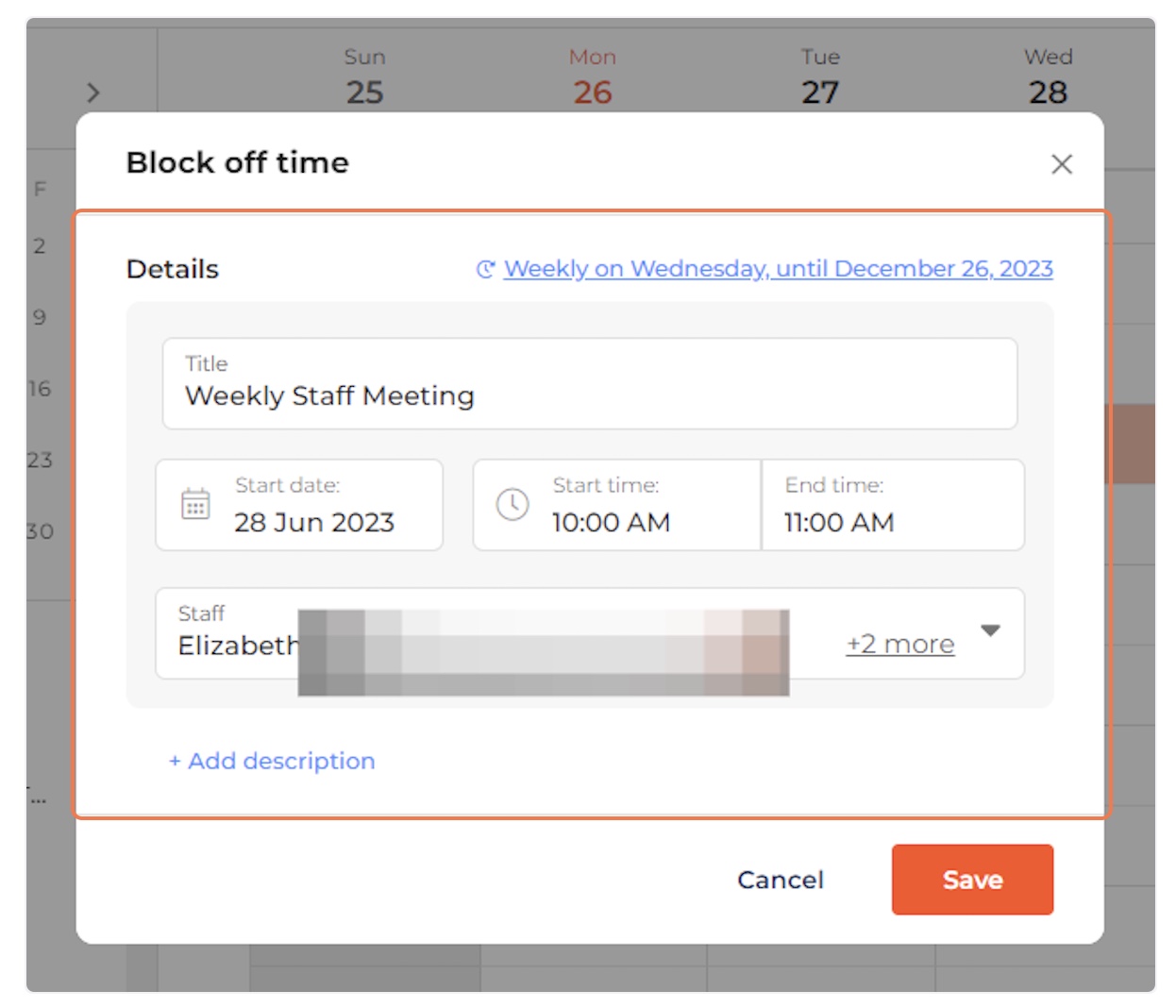
Task: Change the Start time 10:00 AM
Action: coord(617,505)
